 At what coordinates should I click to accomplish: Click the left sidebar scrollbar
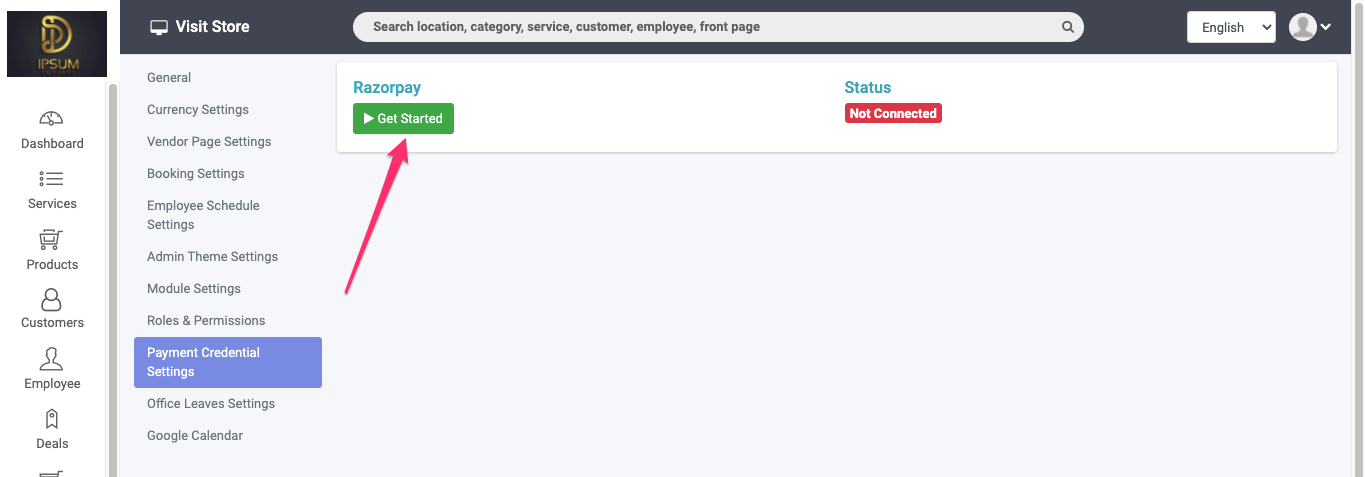[x=113, y=280]
